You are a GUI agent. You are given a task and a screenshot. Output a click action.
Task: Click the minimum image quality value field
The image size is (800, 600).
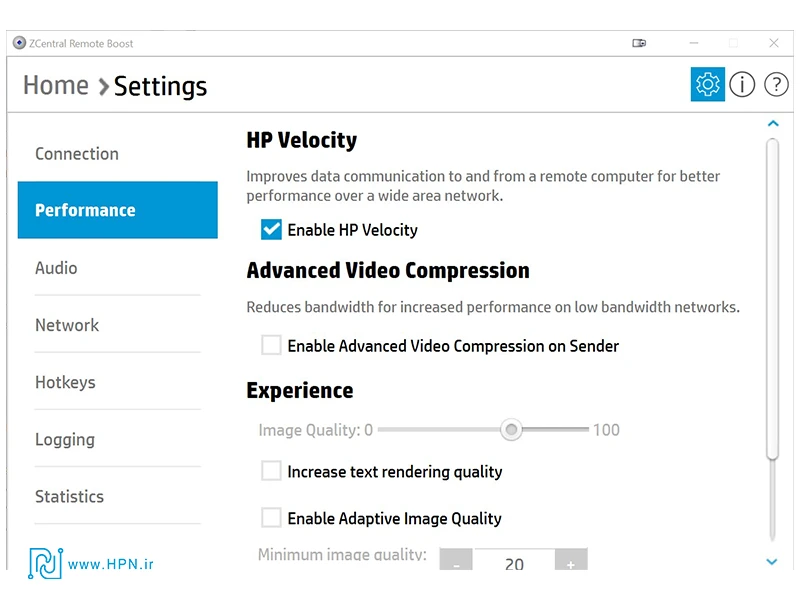[x=514, y=563]
